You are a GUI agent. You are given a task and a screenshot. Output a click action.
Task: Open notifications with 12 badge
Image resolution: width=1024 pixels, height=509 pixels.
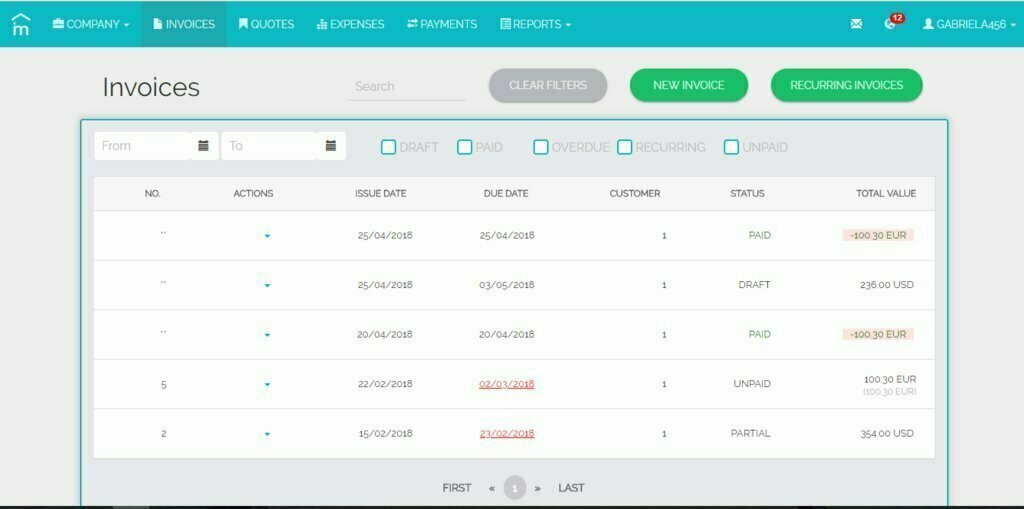(892, 22)
